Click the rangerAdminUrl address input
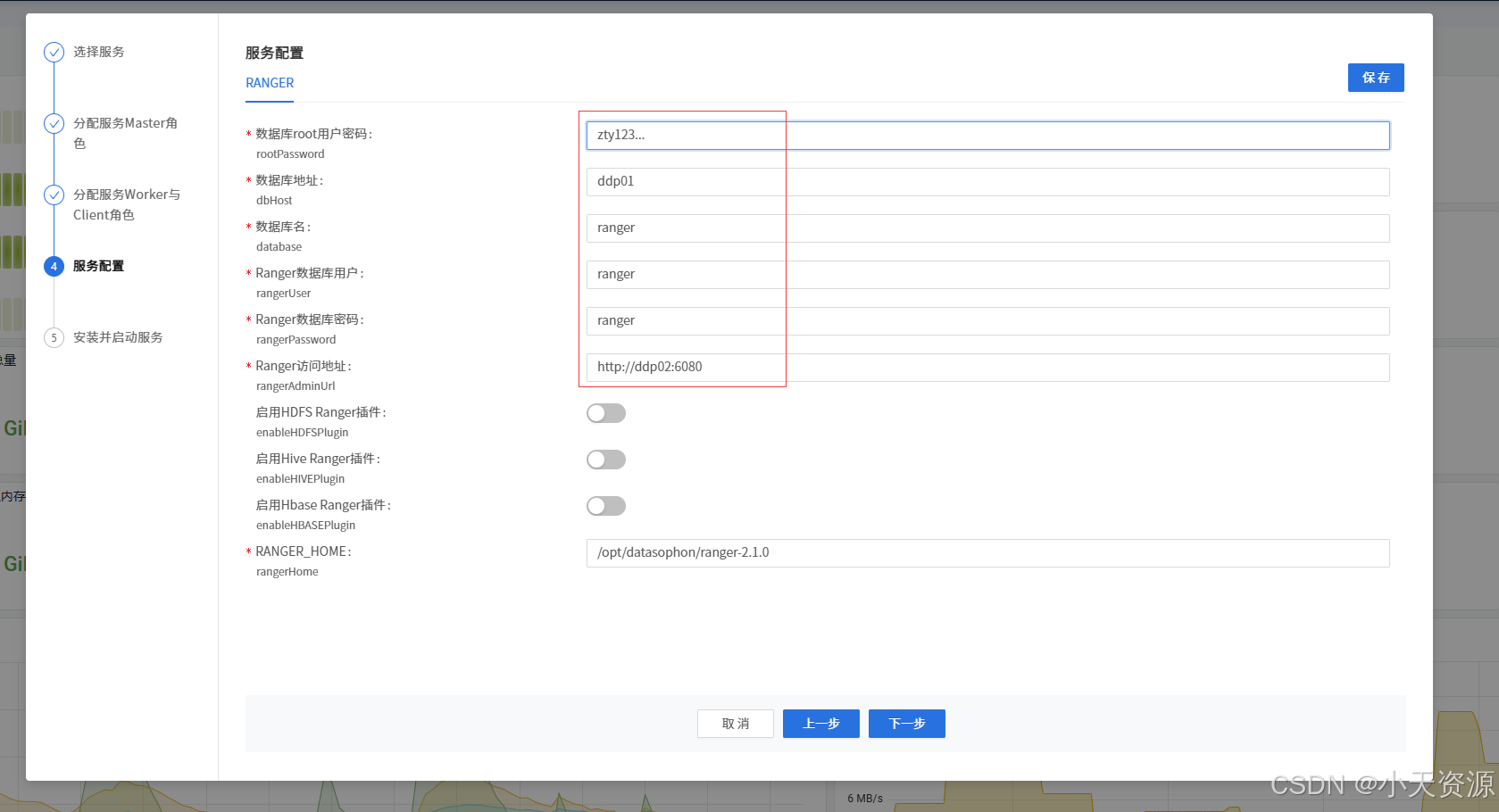 point(987,368)
